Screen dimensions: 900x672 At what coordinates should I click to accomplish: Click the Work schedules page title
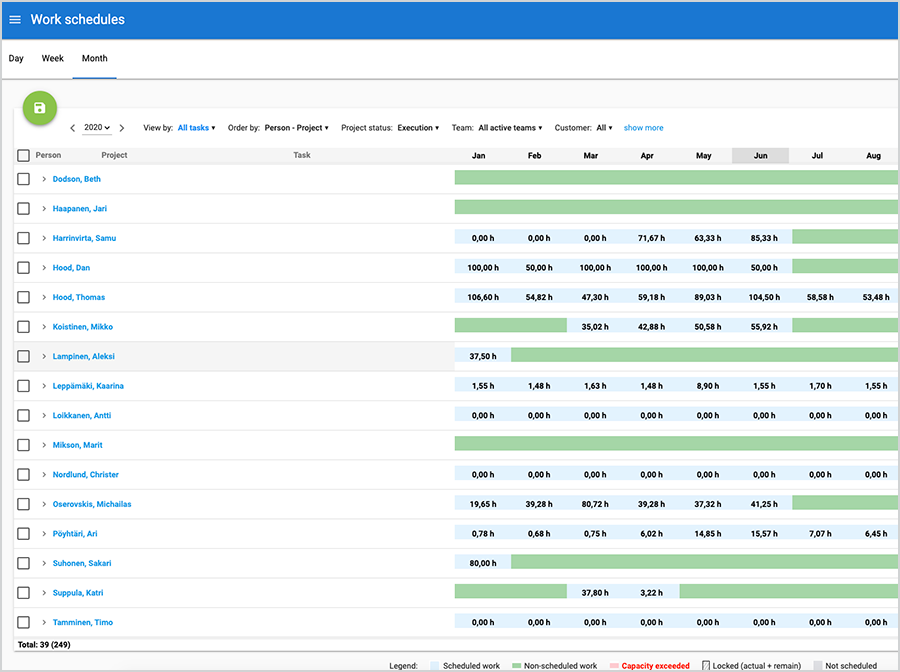77,20
